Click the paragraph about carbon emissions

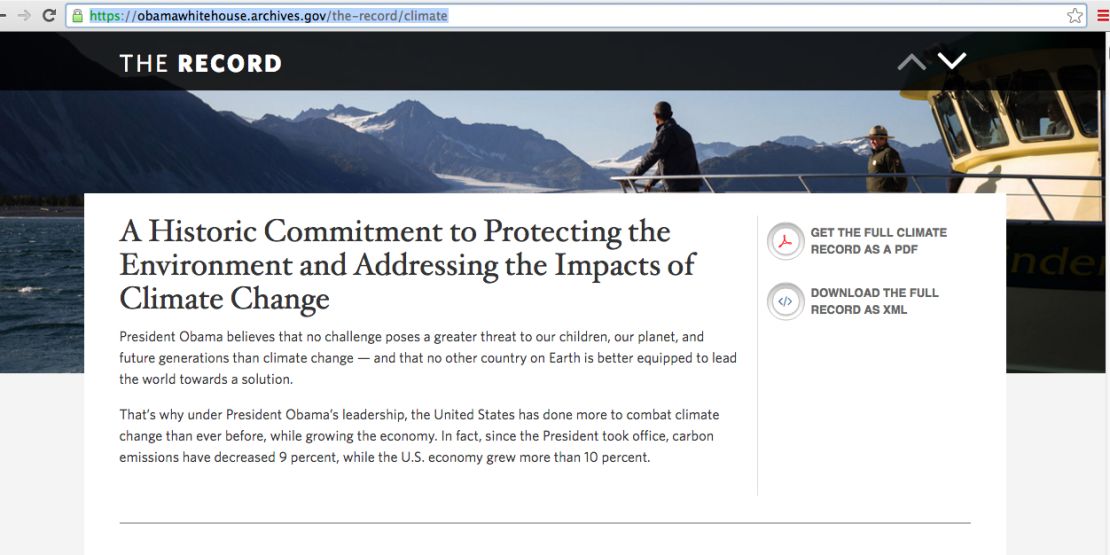pyautogui.click(x=421, y=436)
